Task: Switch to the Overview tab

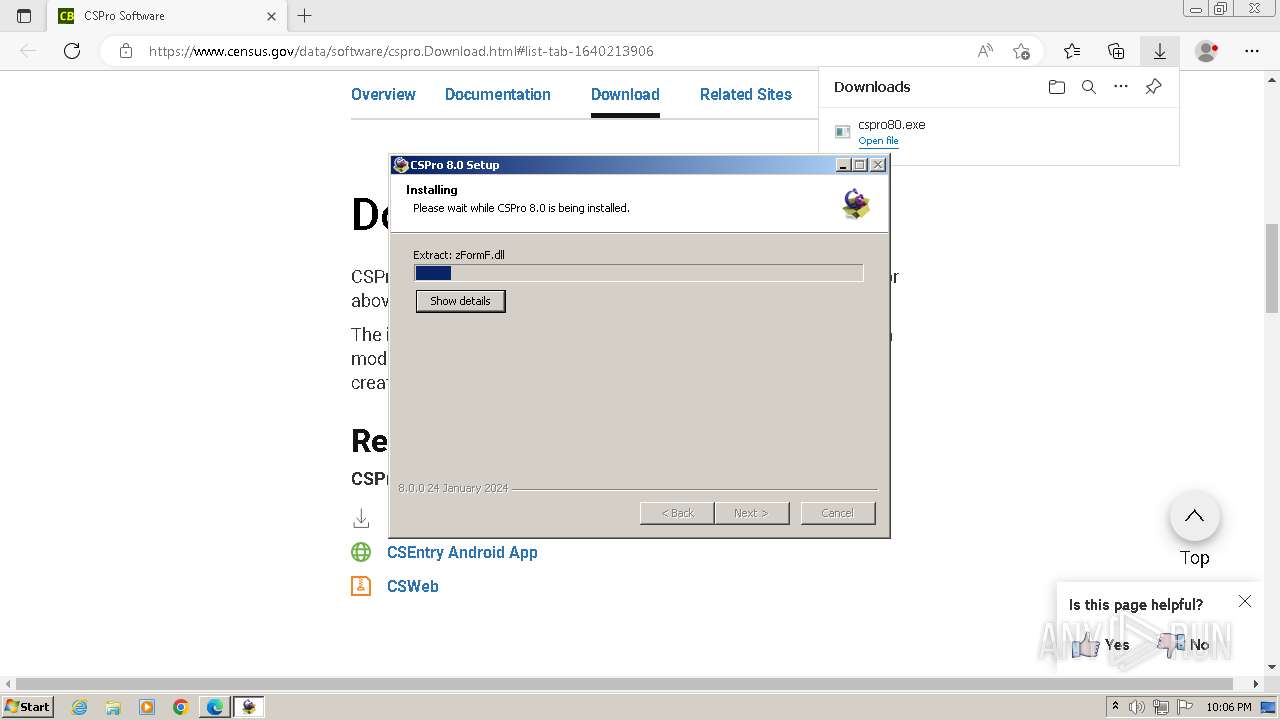Action: pos(383,94)
